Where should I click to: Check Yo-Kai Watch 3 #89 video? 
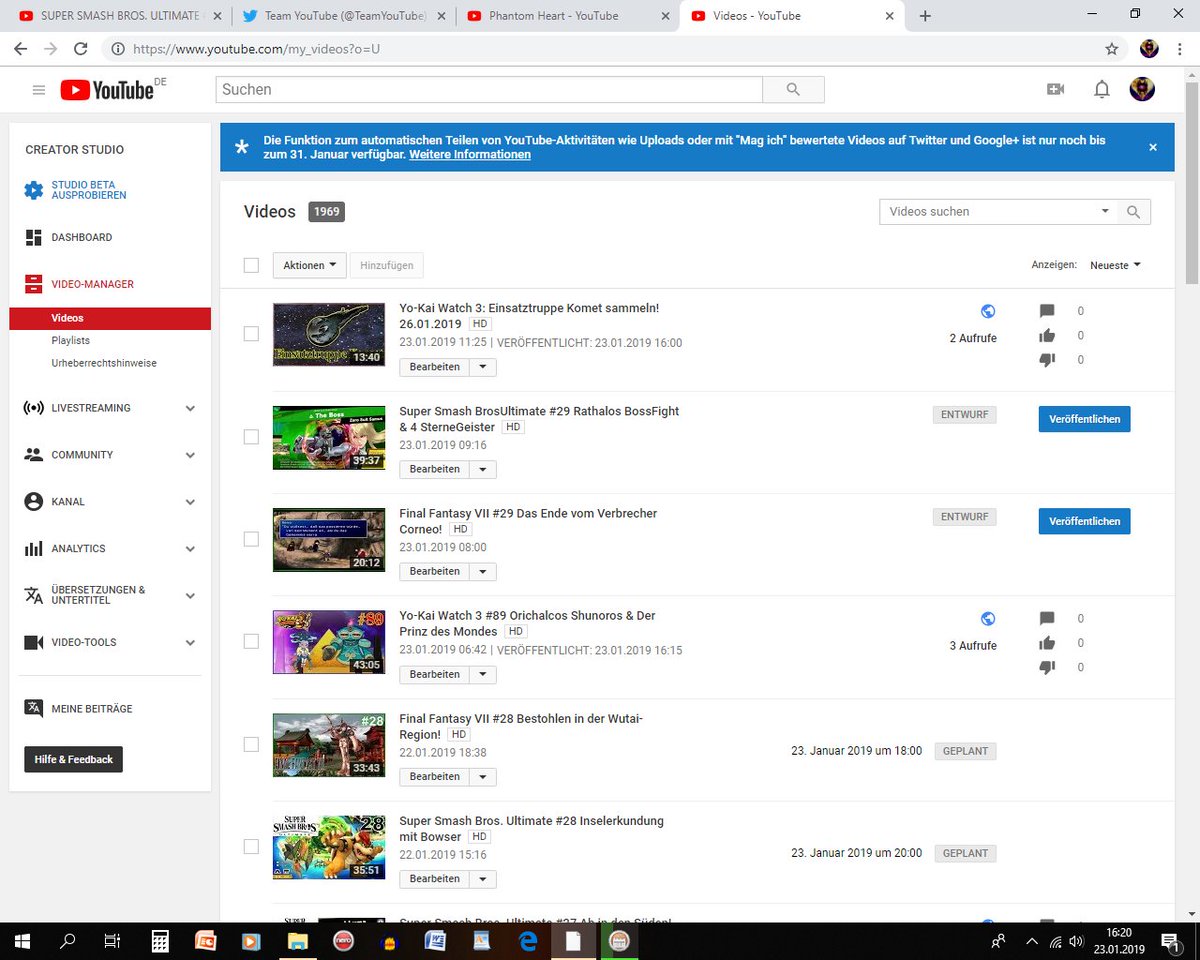tap(251, 641)
